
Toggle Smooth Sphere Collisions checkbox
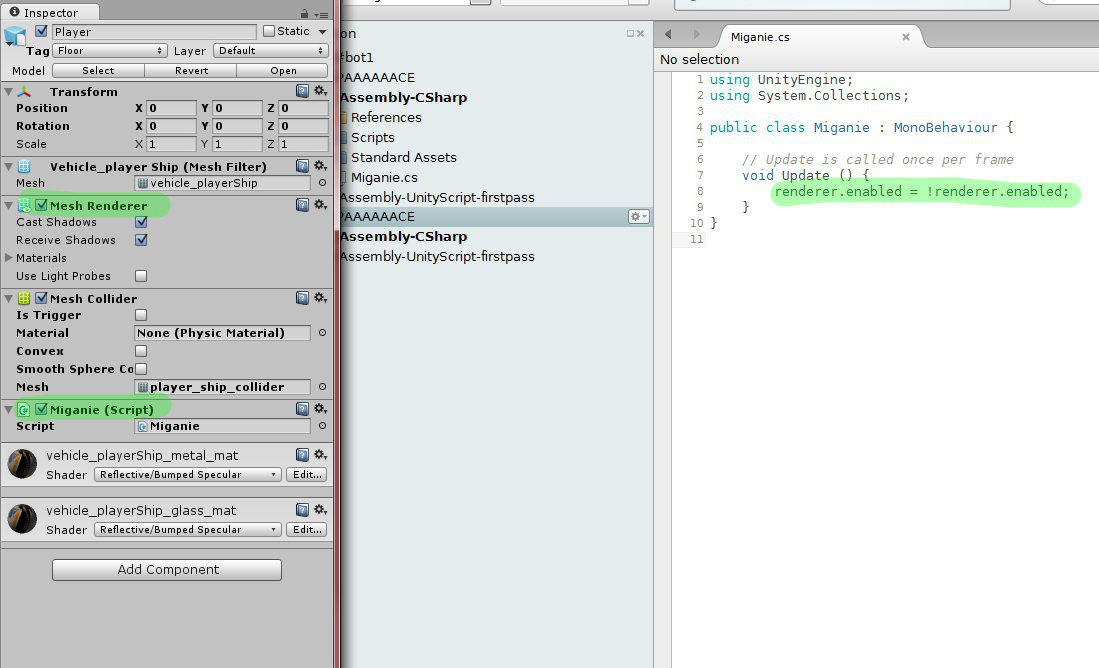click(141, 369)
